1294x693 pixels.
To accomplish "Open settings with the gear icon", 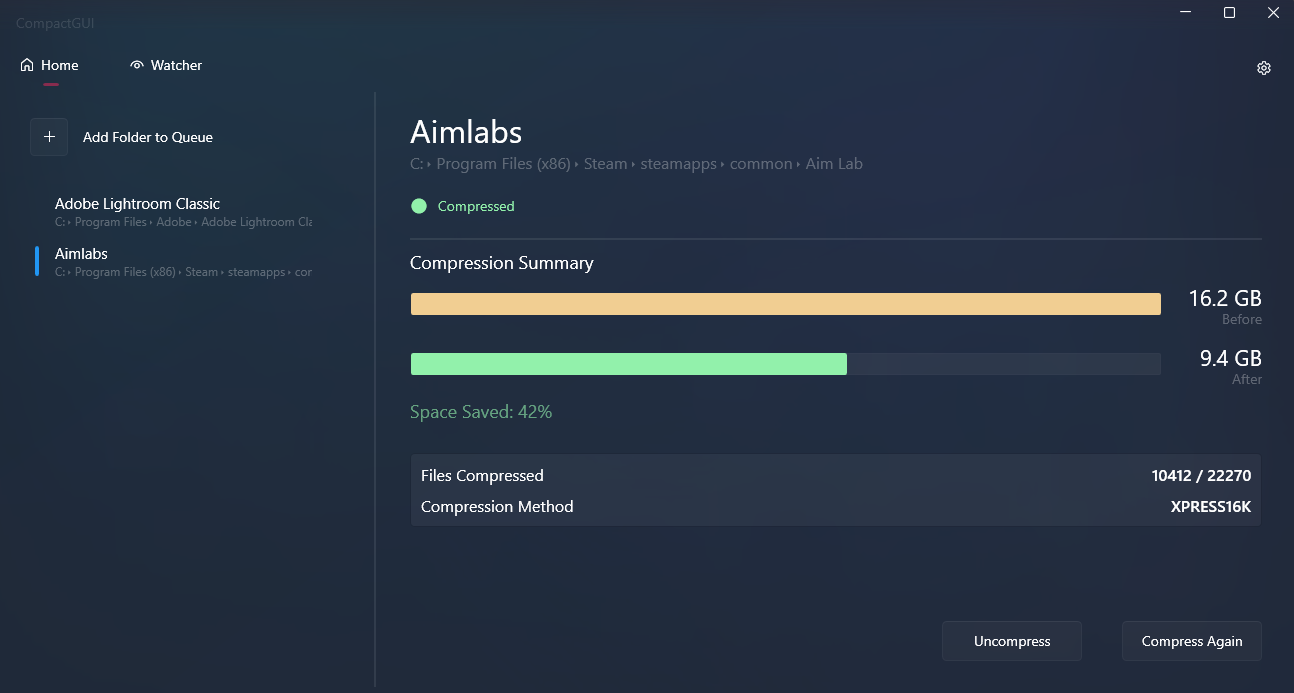I will (1264, 68).
